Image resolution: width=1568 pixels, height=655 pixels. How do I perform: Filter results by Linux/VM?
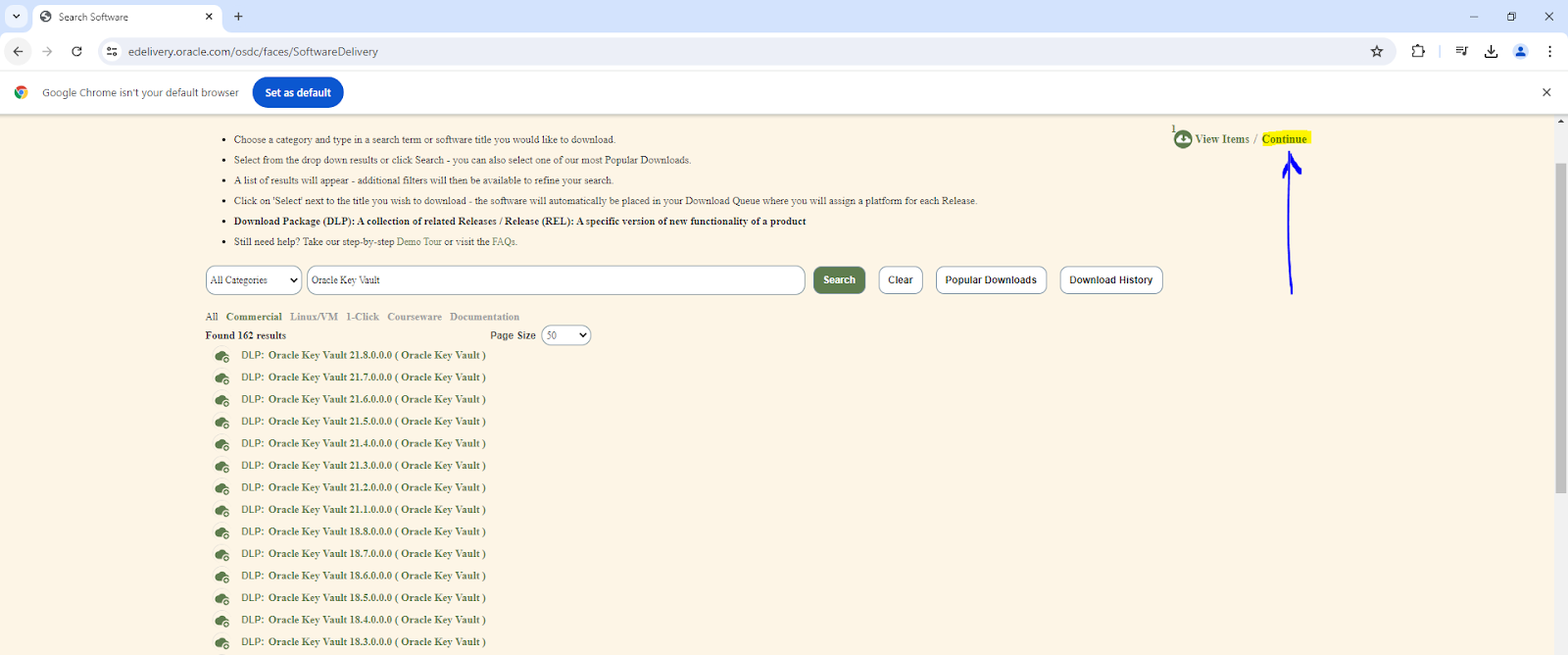[x=314, y=317]
